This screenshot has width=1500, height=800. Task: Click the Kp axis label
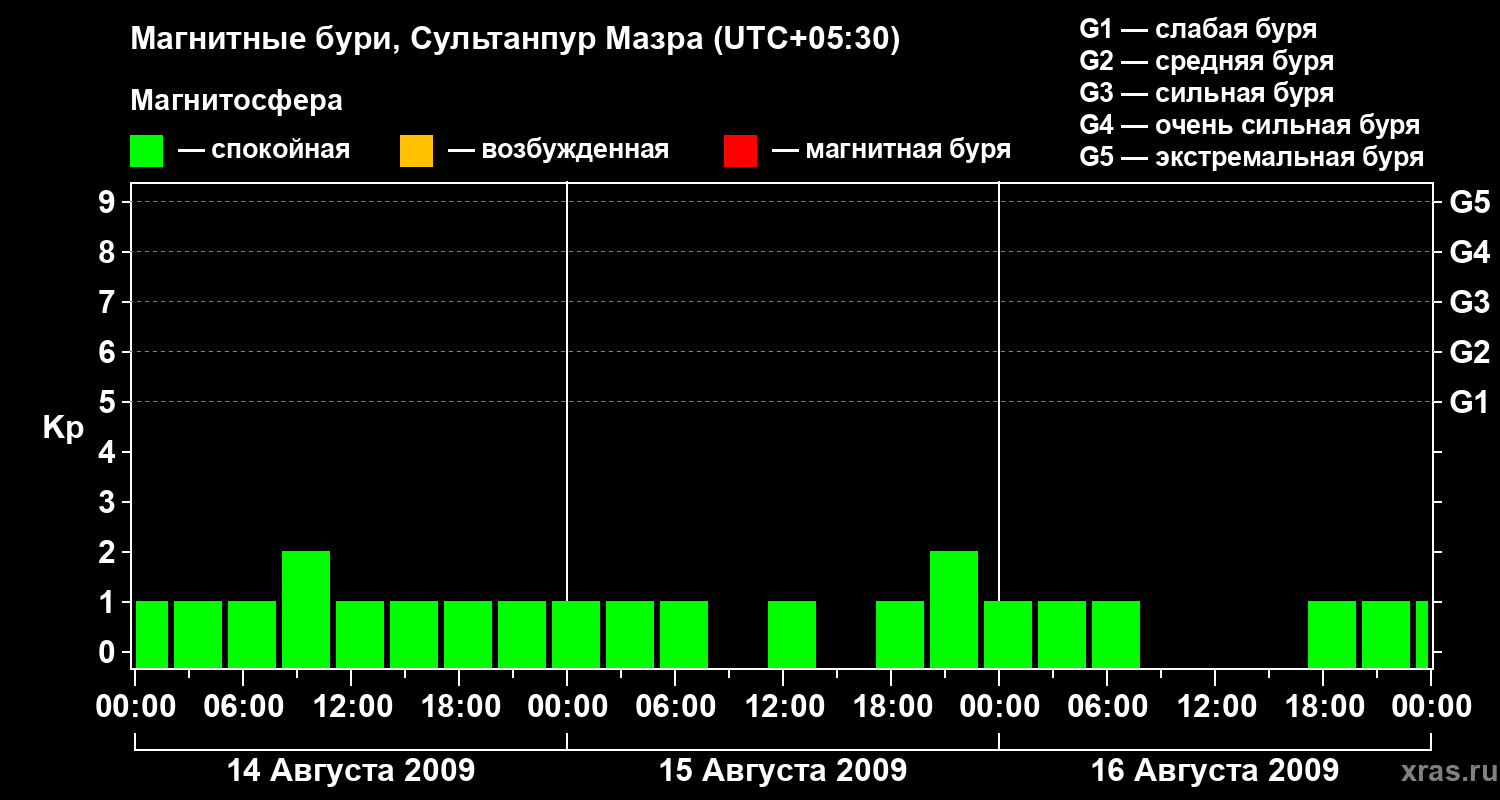tap(63, 428)
